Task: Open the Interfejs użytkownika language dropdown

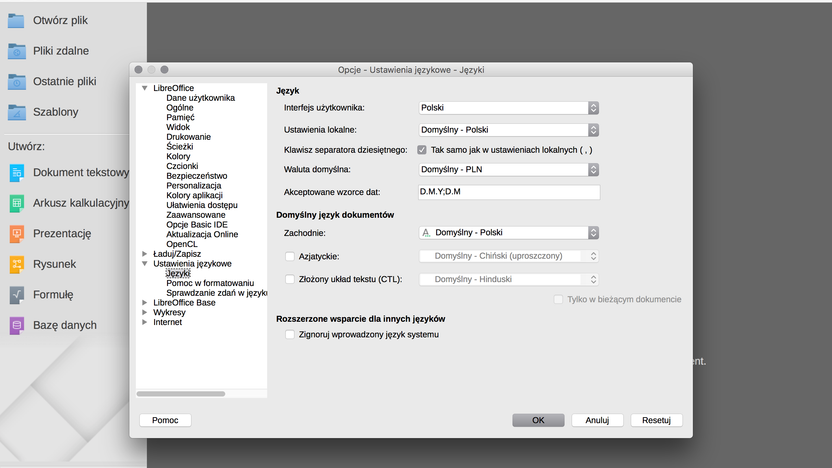Action: click(x=508, y=108)
